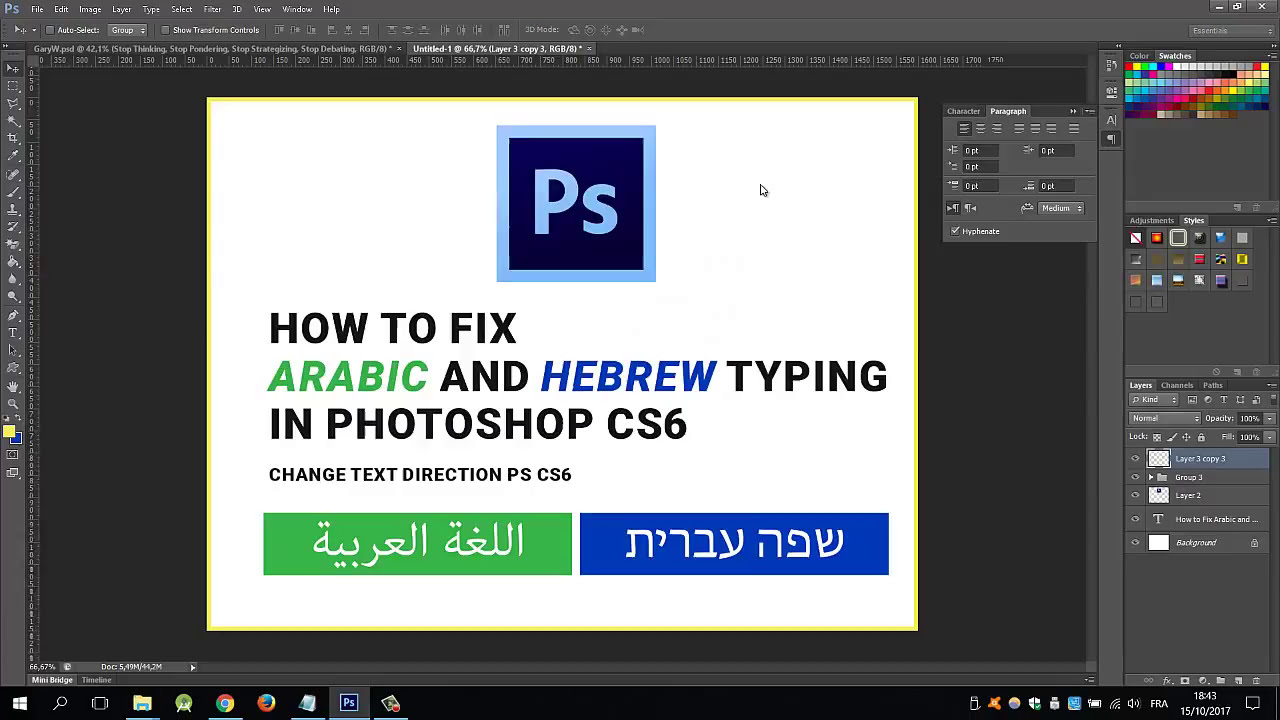Select the Lasso tool
Viewport: 1280px width, 720px height.
tap(13, 104)
